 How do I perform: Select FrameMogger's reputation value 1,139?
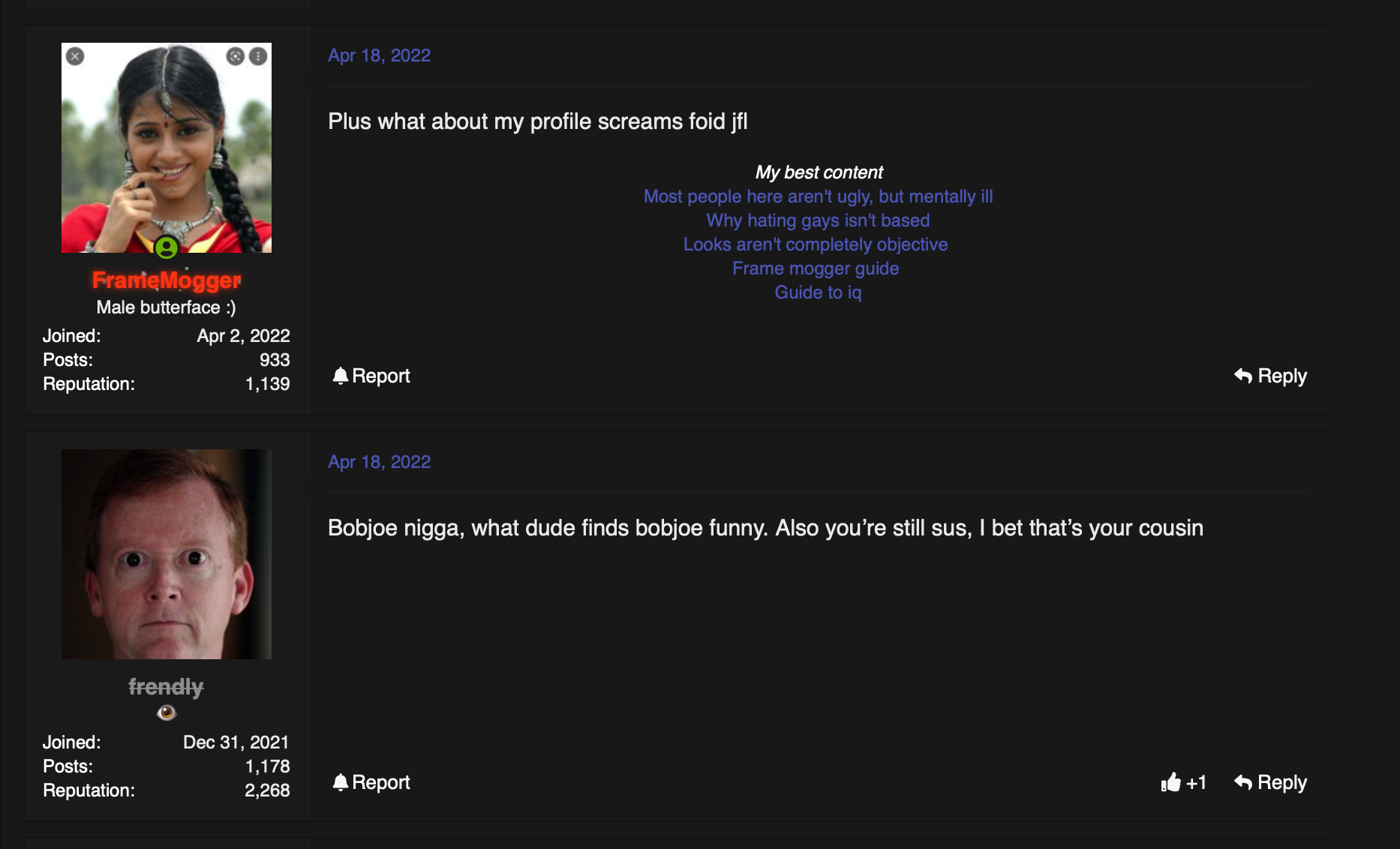tap(267, 384)
